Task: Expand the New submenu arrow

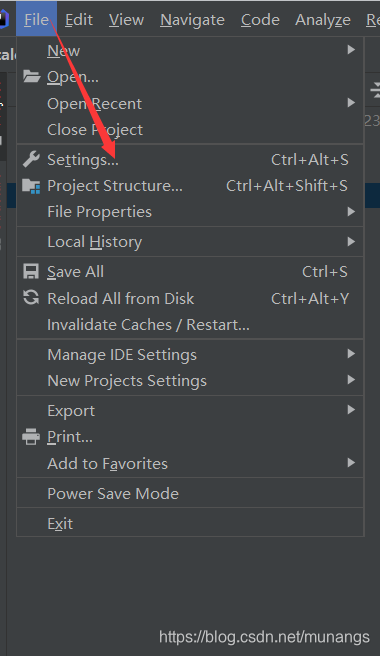Action: [x=351, y=50]
